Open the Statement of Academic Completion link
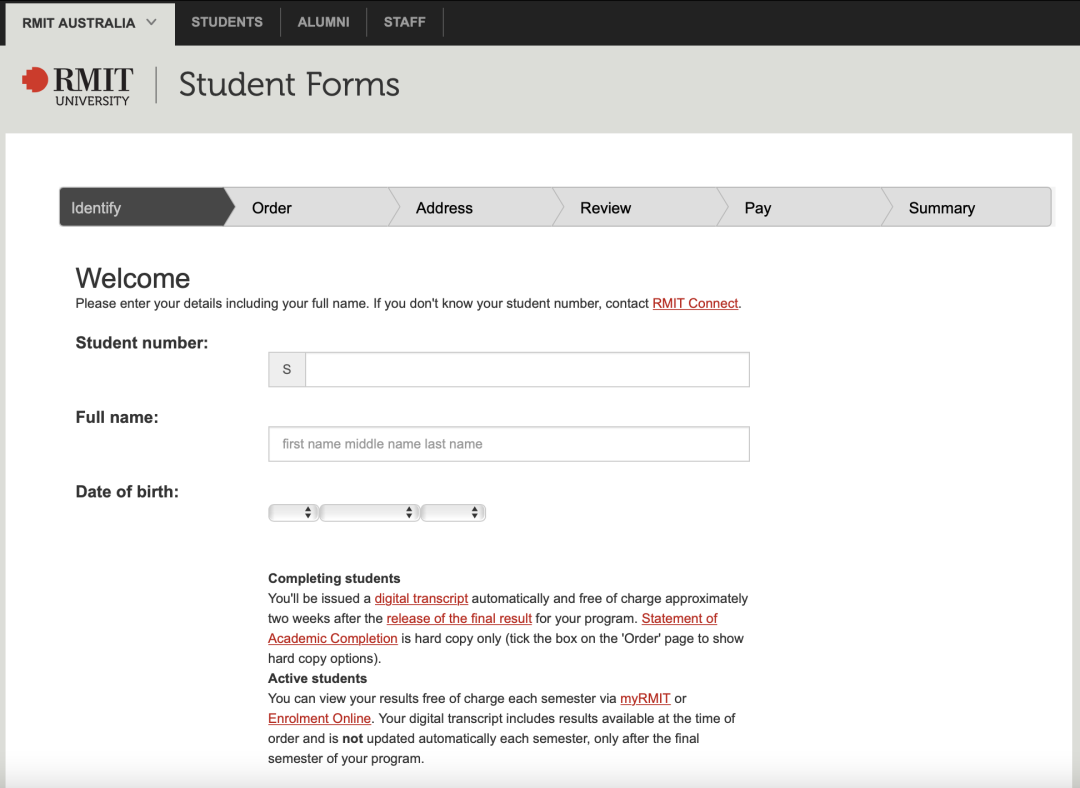Viewport: 1080px width, 788px height. pos(492,628)
